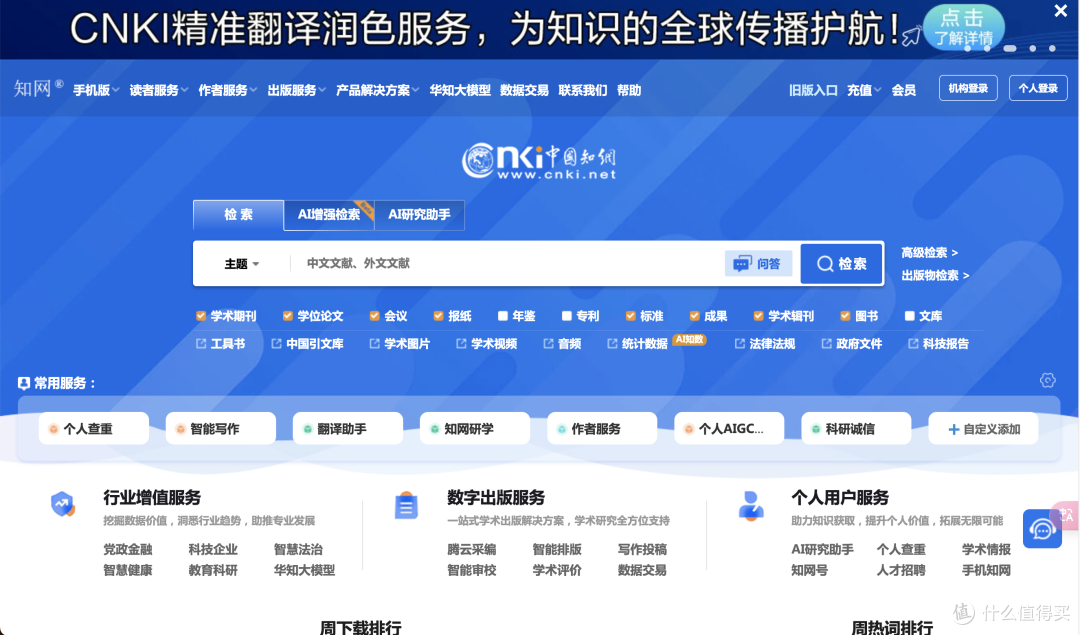Image resolution: width=1080 pixels, height=635 pixels.
Task: Click the magnifier 检索 search button
Action: tap(842, 264)
